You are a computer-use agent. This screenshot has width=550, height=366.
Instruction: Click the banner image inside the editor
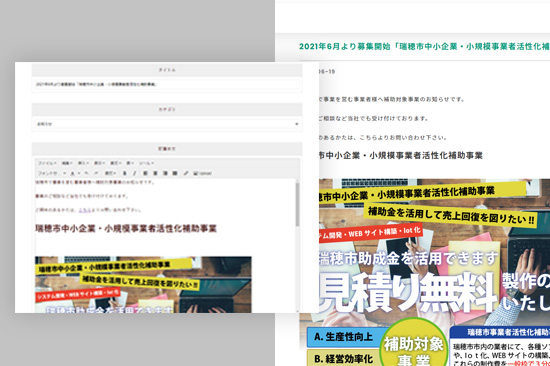(x=143, y=284)
